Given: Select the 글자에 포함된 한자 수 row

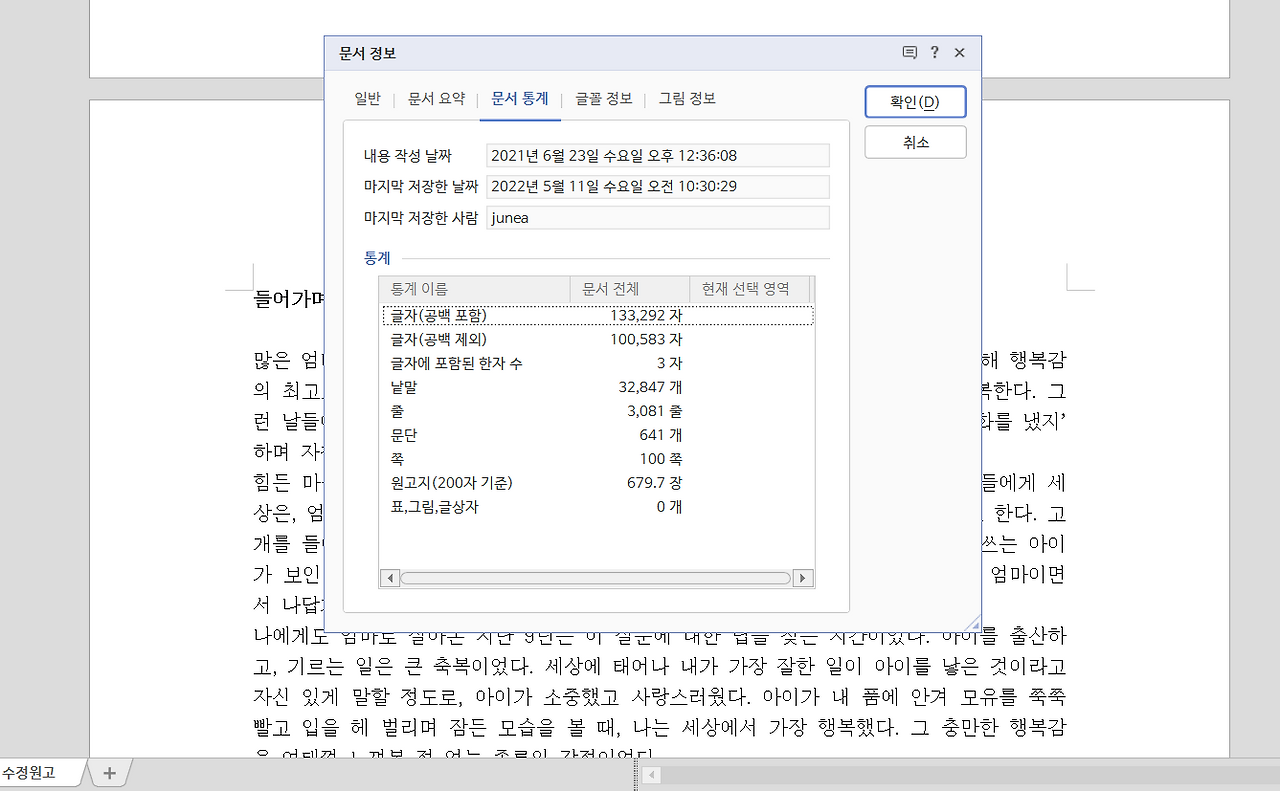Looking at the screenshot, I should tap(597, 363).
